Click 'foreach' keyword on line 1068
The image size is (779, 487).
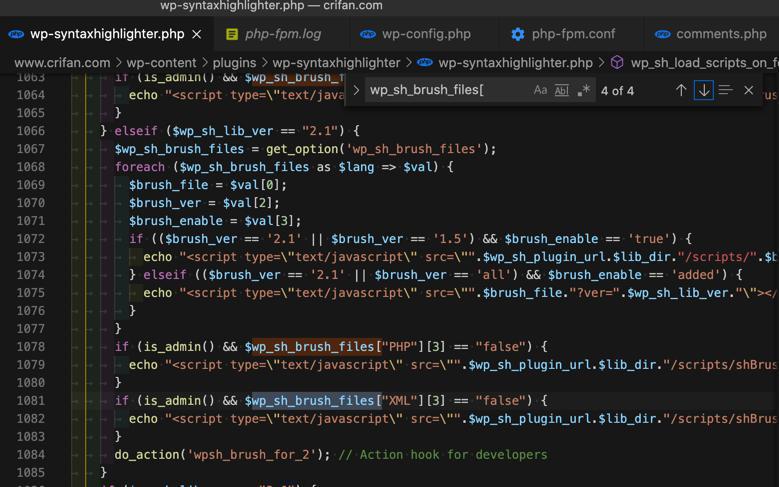140,167
